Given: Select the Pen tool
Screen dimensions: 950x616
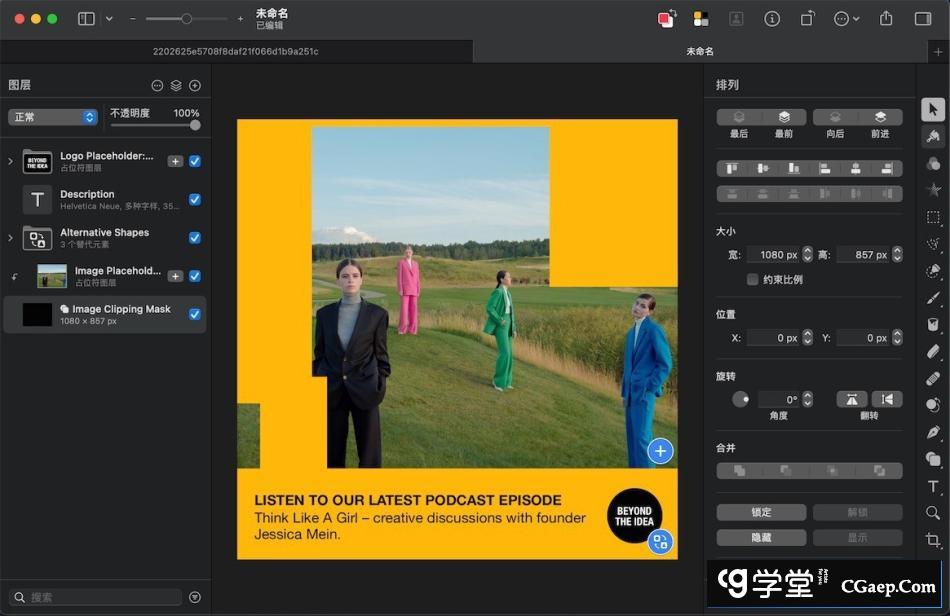Looking at the screenshot, I should pos(932,432).
